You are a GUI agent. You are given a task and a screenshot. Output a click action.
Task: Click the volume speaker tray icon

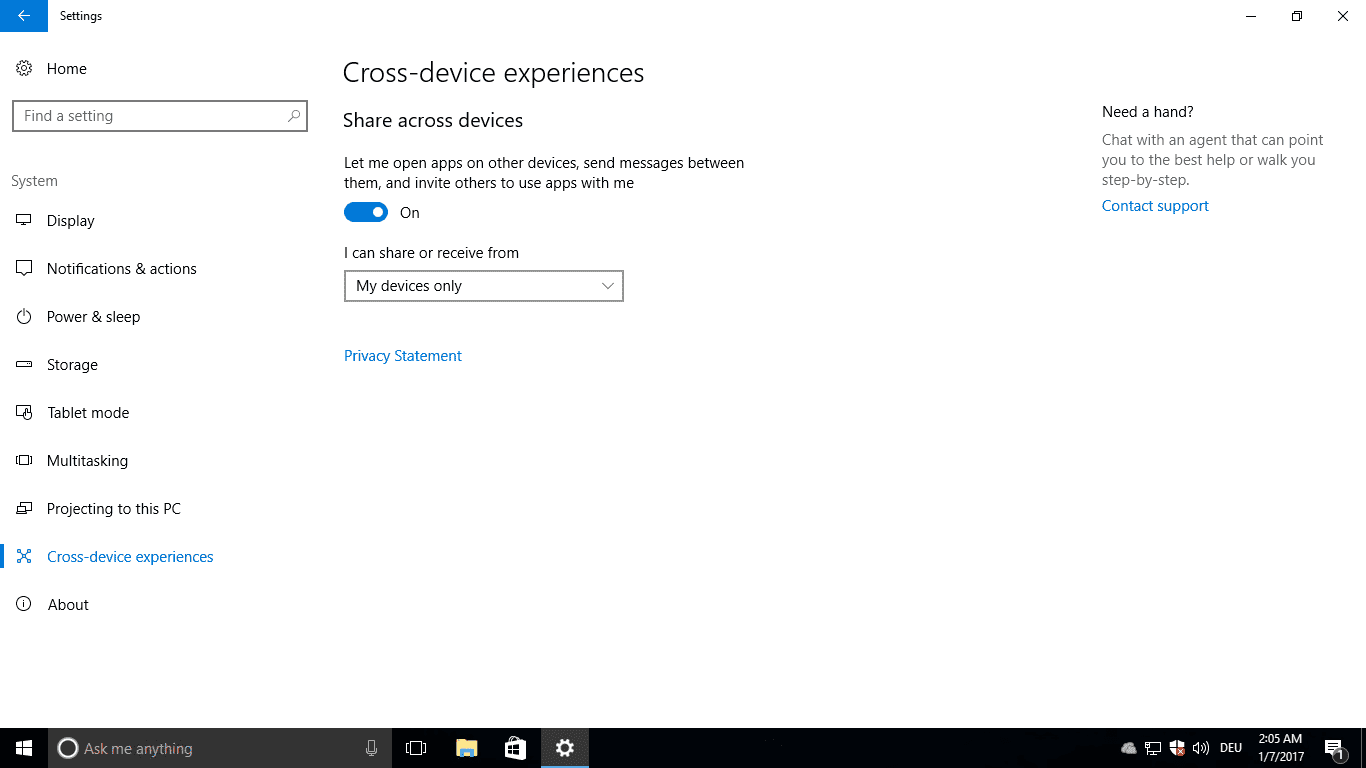click(1201, 748)
